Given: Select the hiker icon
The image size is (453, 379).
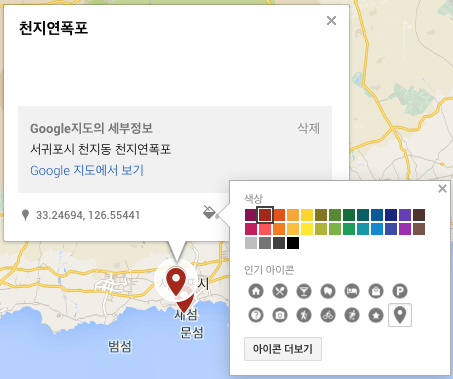Looking at the screenshot, I should click(304, 315).
